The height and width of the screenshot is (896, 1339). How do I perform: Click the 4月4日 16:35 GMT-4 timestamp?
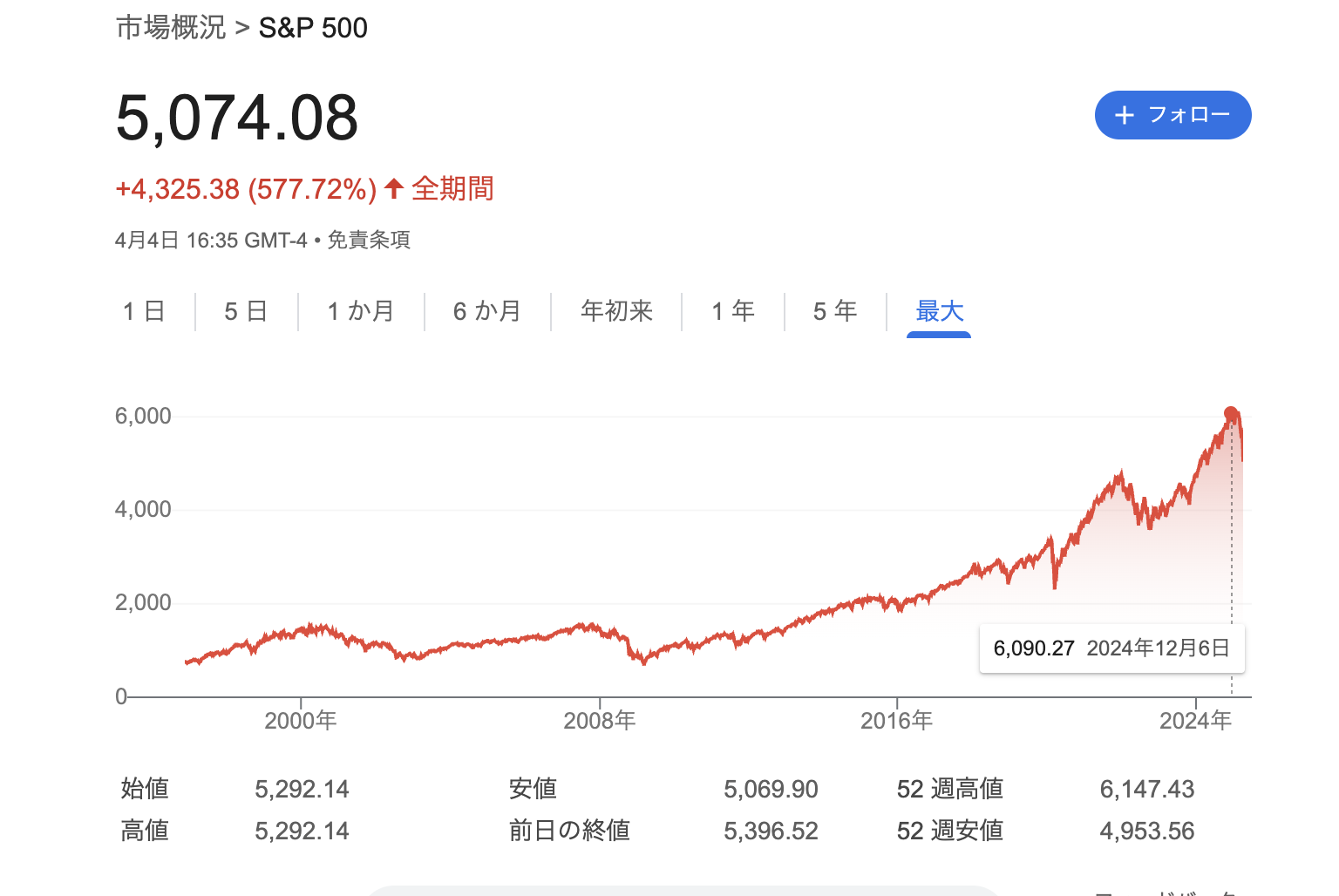[x=211, y=240]
